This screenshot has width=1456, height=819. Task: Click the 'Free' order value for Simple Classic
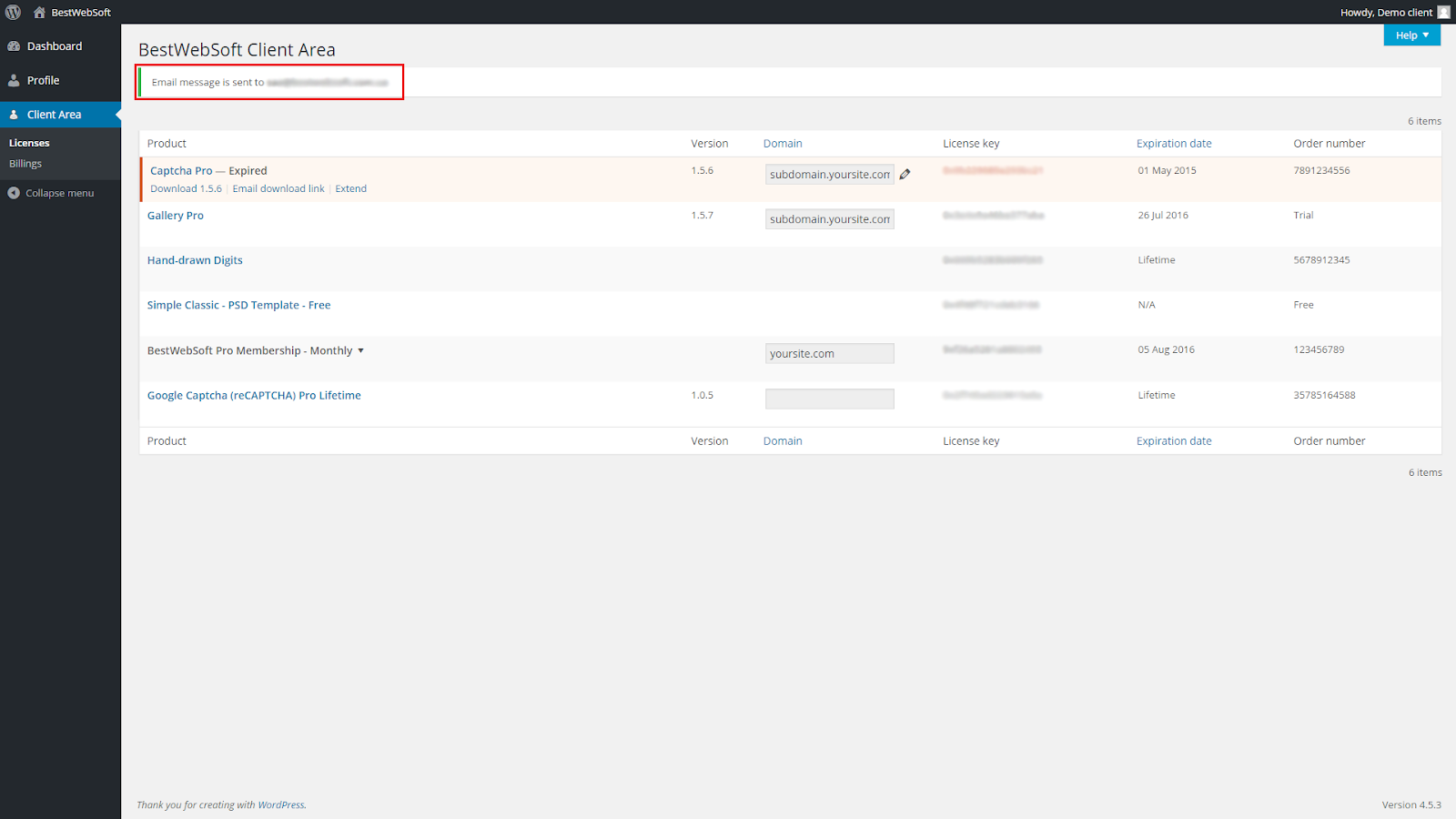coord(1303,305)
